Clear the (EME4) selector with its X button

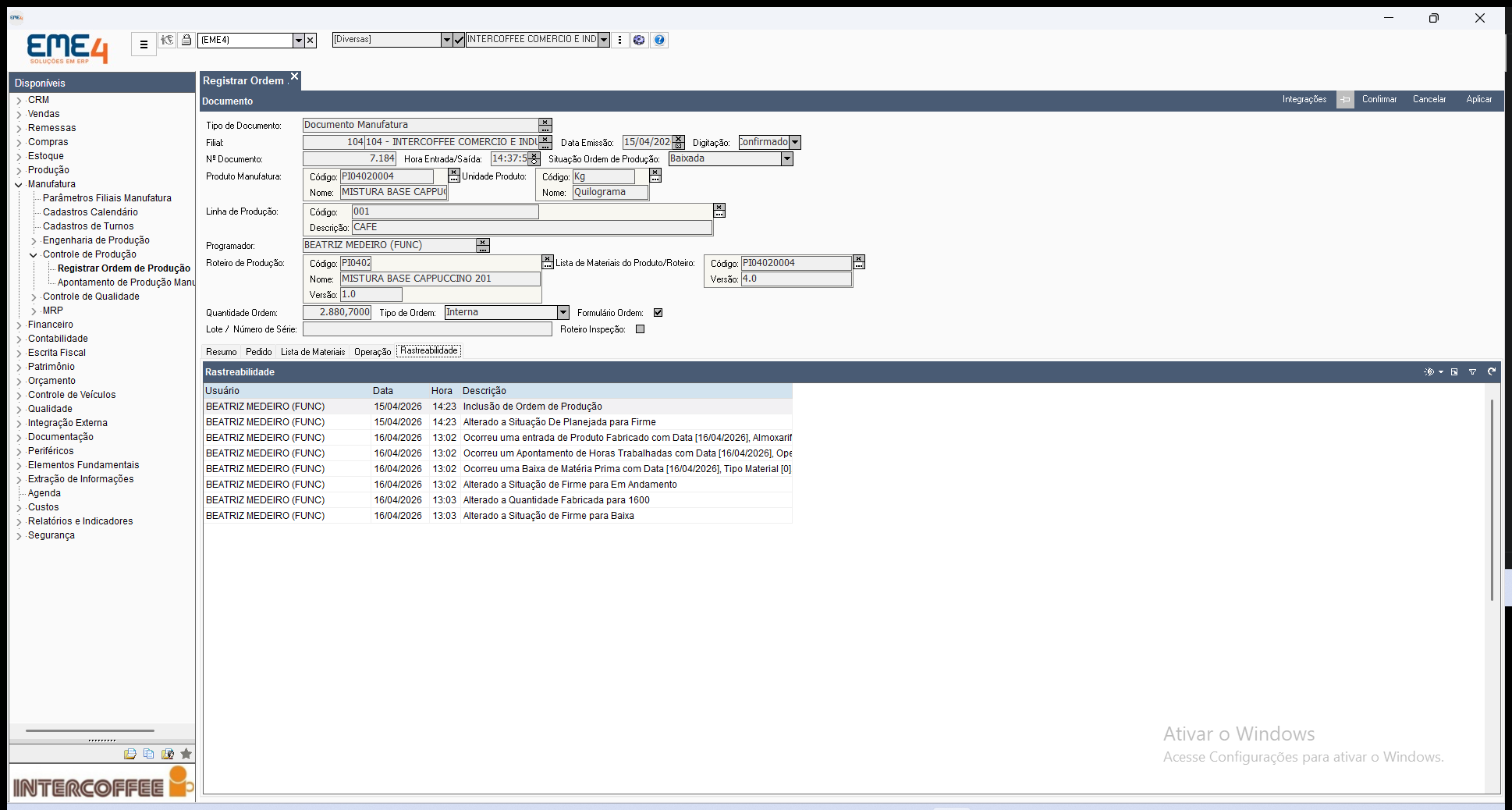click(x=311, y=40)
